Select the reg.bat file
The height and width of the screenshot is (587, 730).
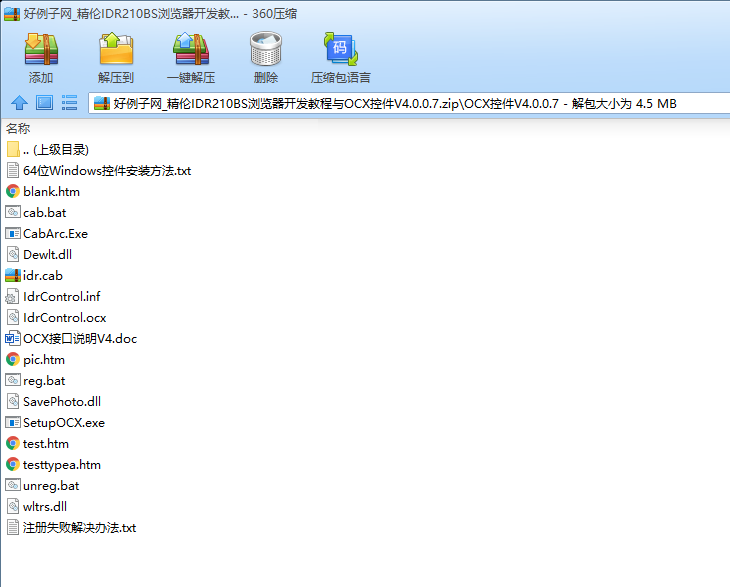(35, 380)
